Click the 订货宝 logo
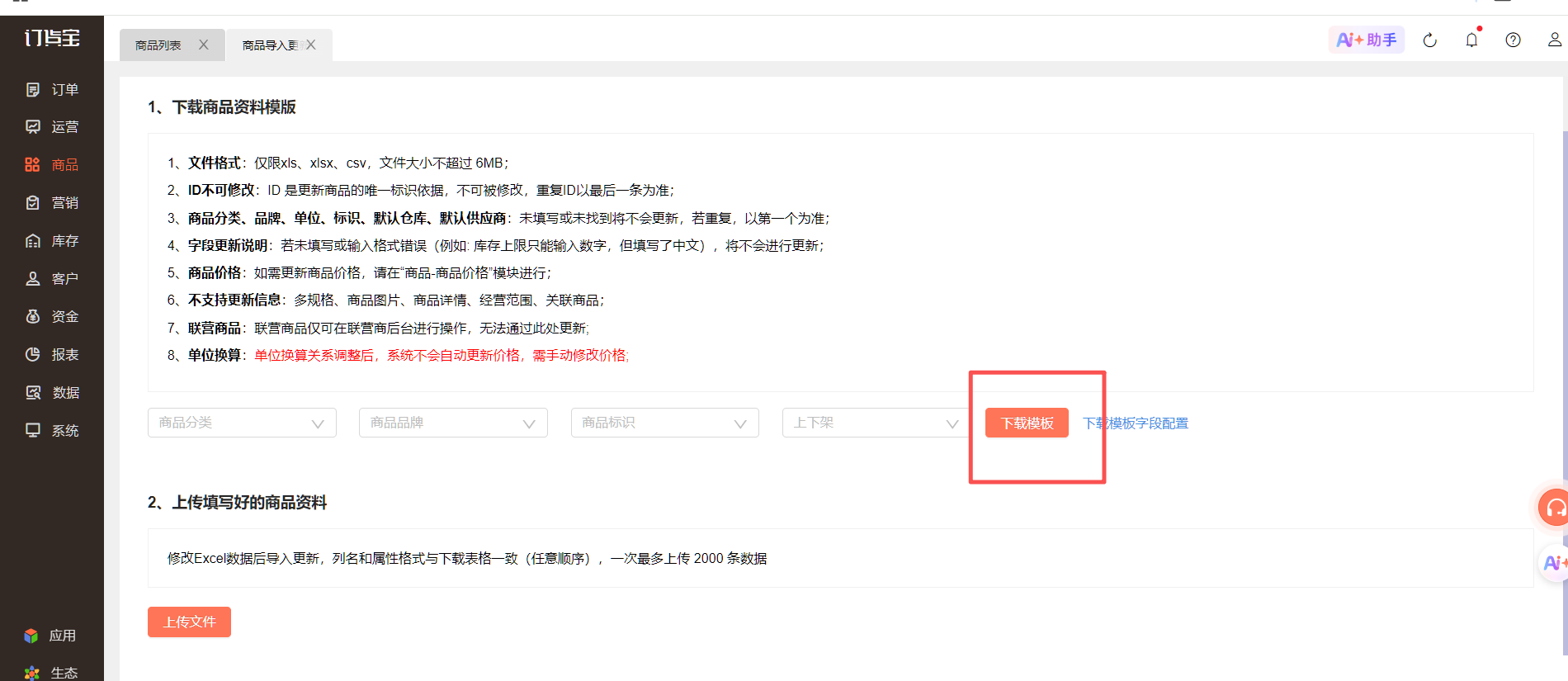Viewport: 1568px width, 681px height. pos(52,38)
